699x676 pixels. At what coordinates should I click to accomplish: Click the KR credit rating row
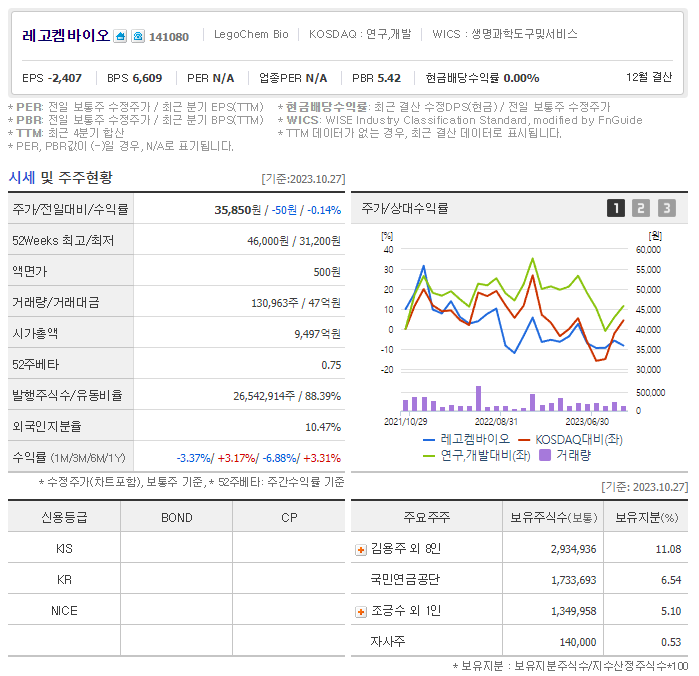coord(177,579)
